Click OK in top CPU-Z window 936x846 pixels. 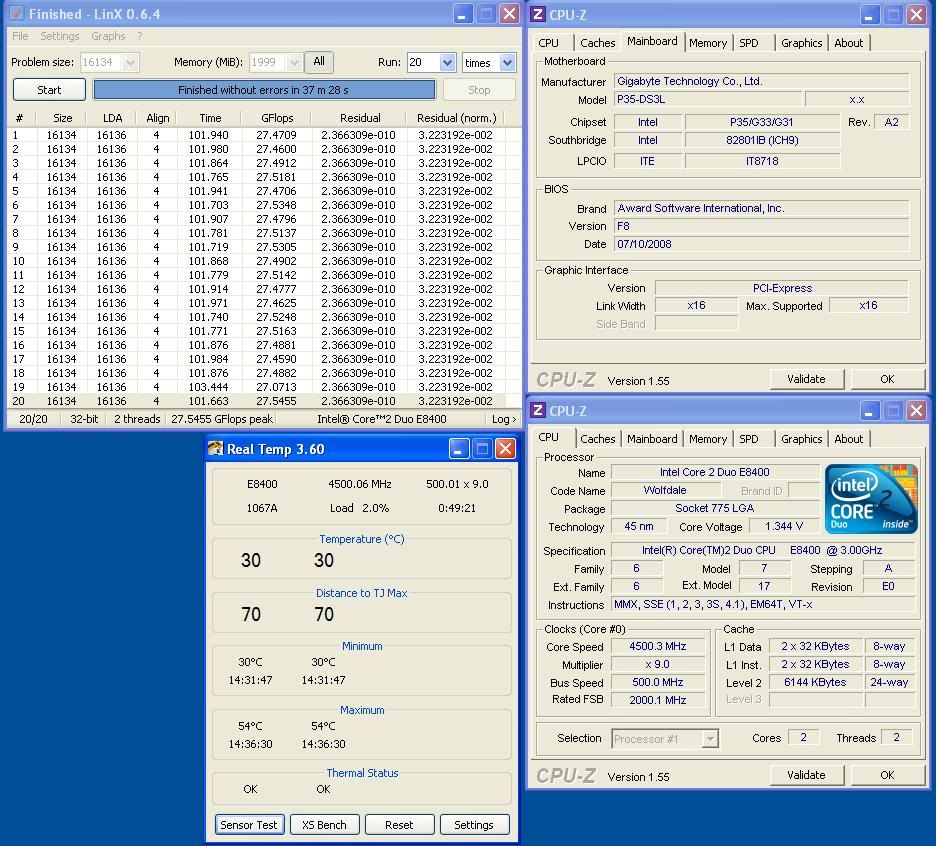[x=887, y=379]
